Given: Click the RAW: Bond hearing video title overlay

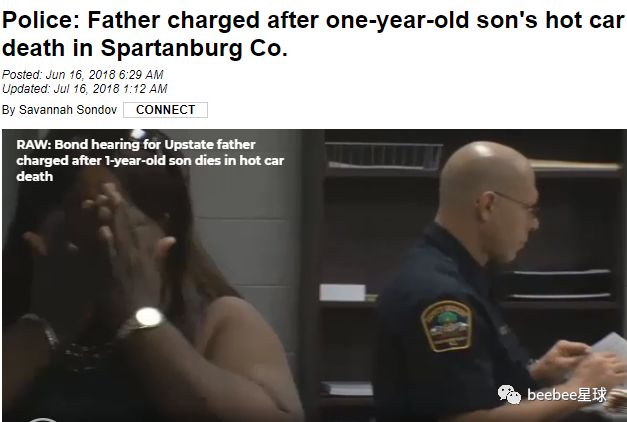Looking at the screenshot, I should 150,160.
